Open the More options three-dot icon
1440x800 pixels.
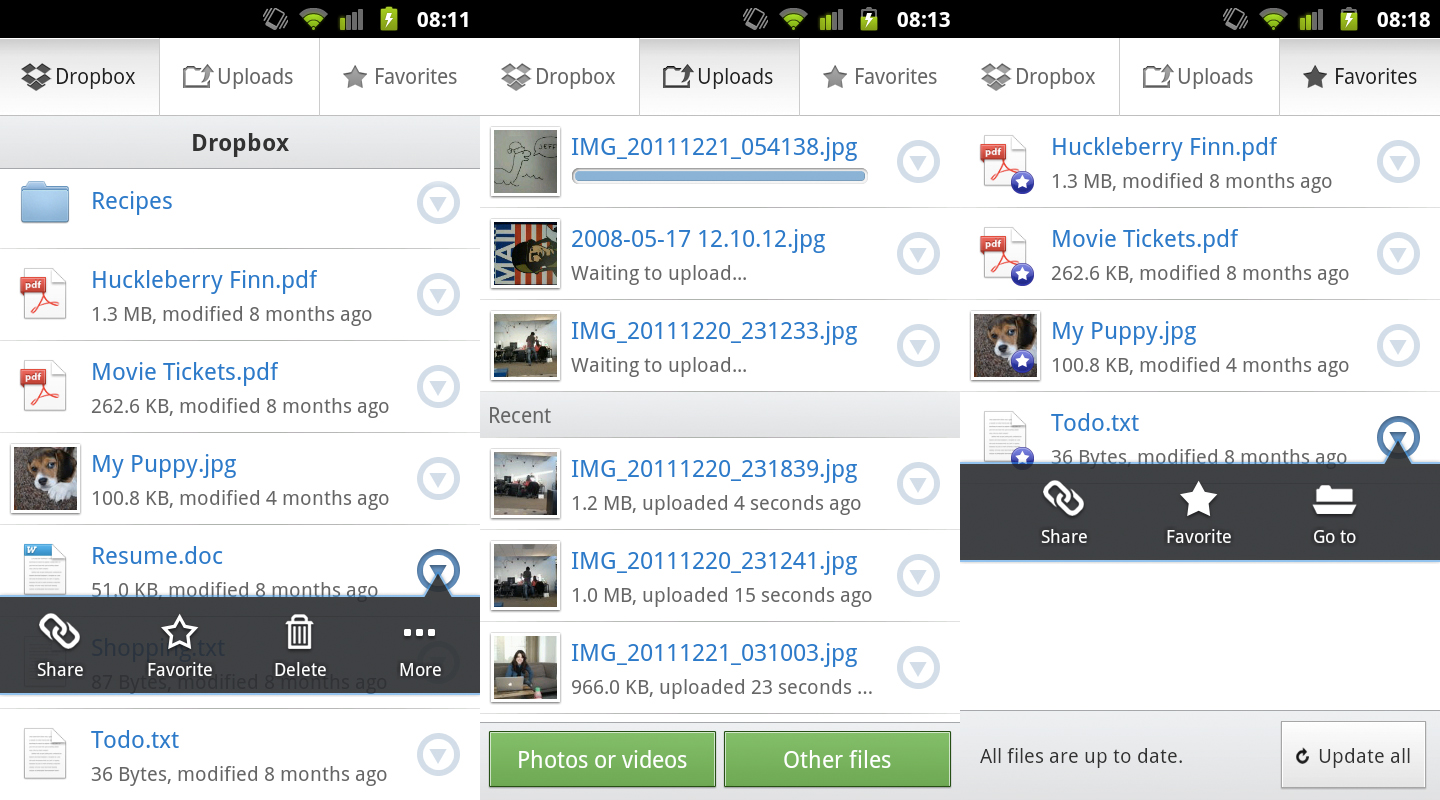pos(419,634)
